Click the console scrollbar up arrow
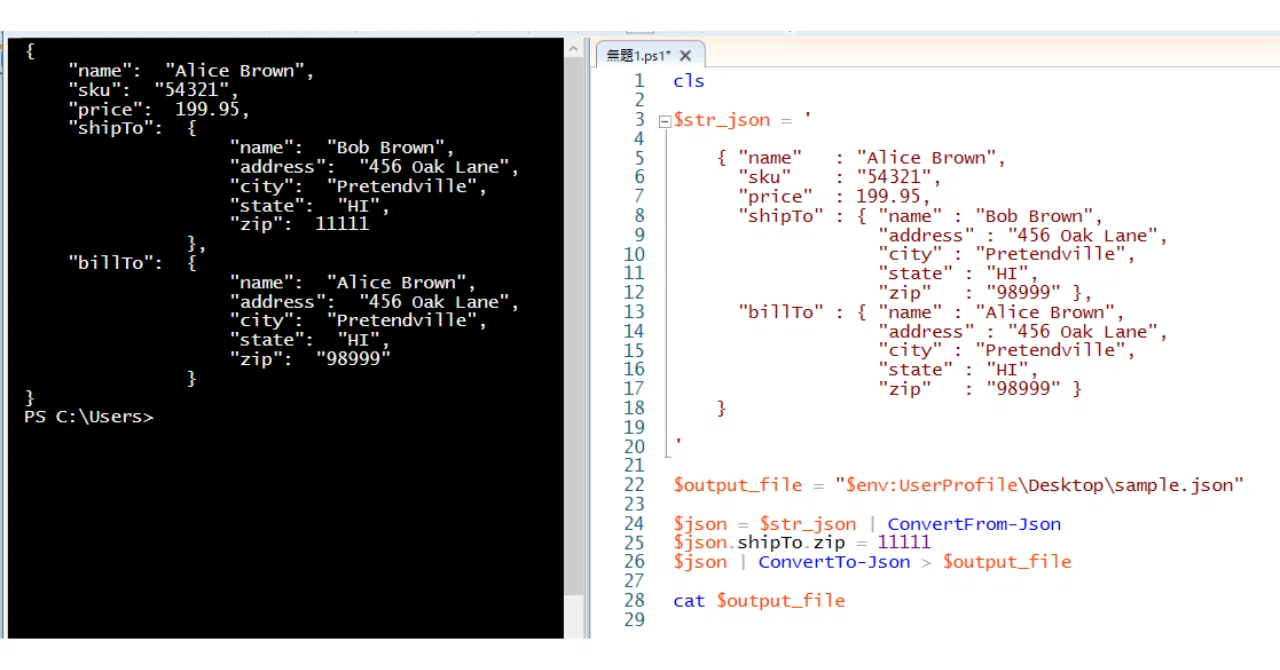Viewport: 1280px width, 670px height. [574, 47]
